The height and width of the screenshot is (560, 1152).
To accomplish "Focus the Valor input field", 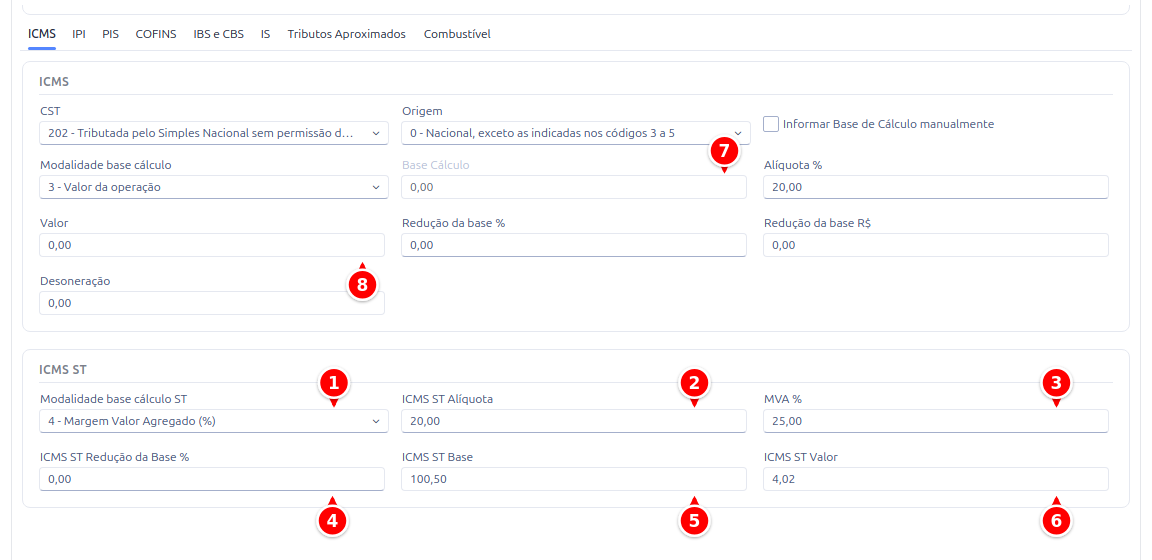I will pos(212,245).
